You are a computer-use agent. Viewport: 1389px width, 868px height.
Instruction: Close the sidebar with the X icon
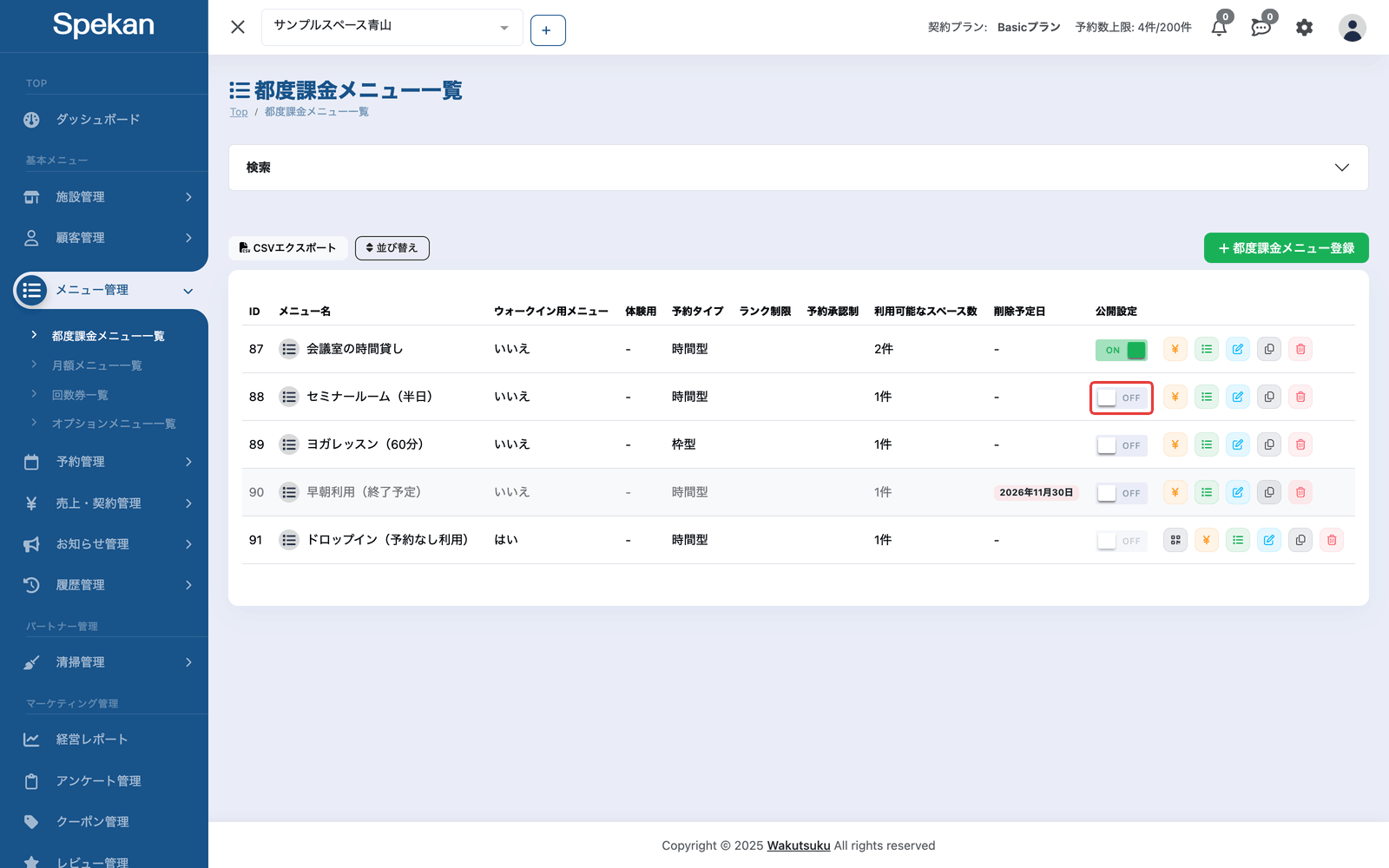tap(238, 27)
